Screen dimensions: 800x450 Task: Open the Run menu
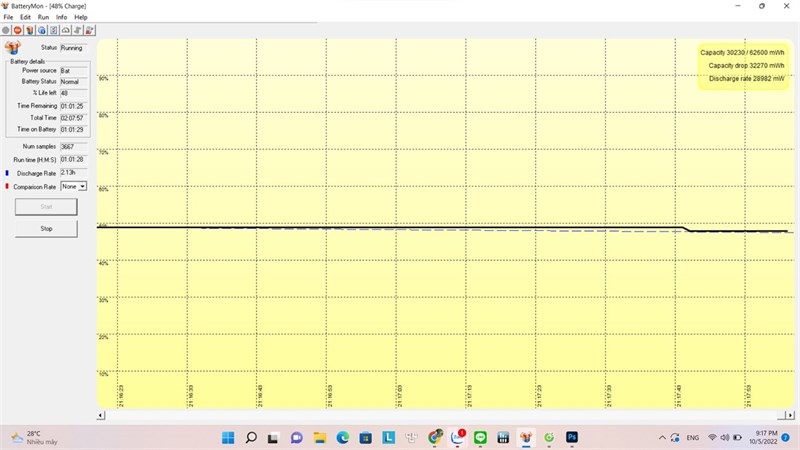coord(43,17)
